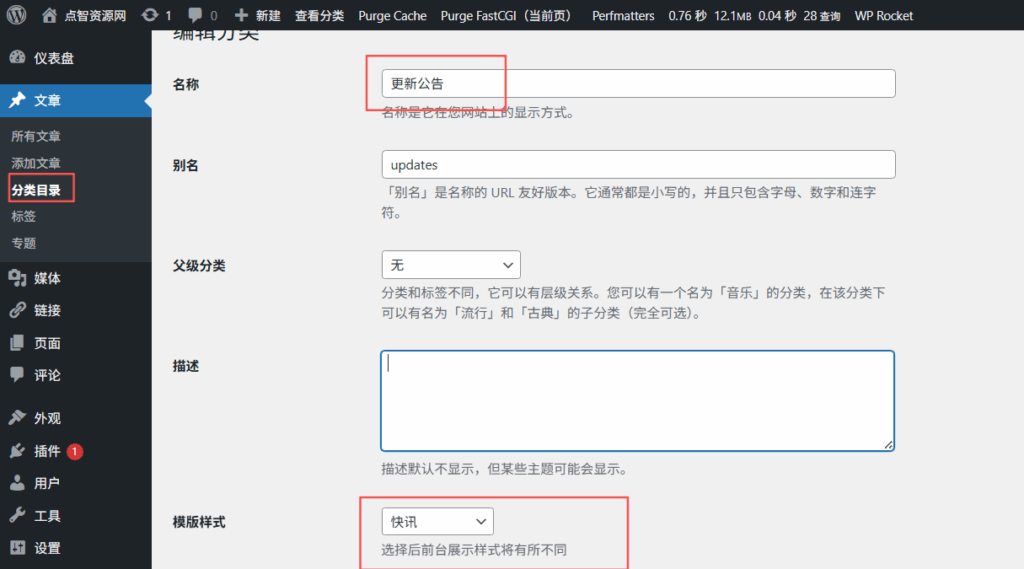Click the updates refresh icon
This screenshot has width=1024, height=569.
pos(150,15)
